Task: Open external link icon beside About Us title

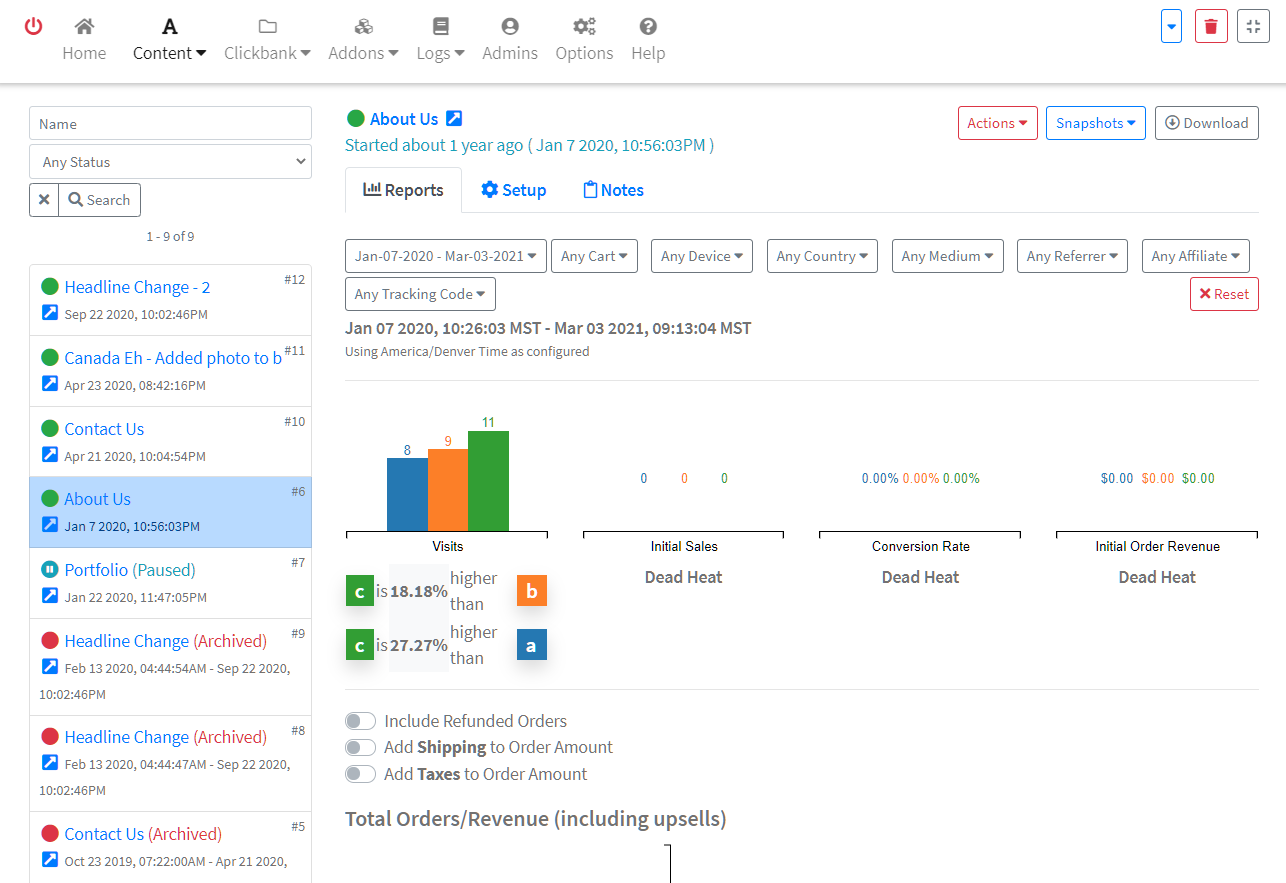Action: [454, 119]
